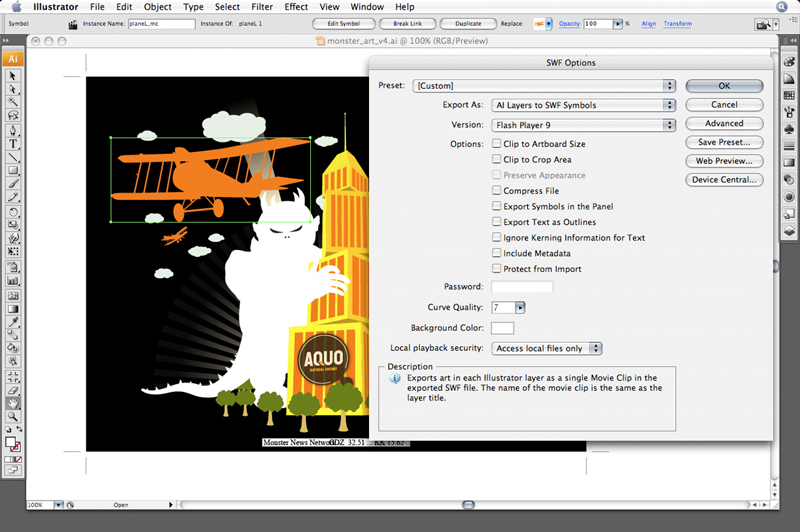Select the Rectangle tool
The image size is (800, 532).
[x=14, y=171]
